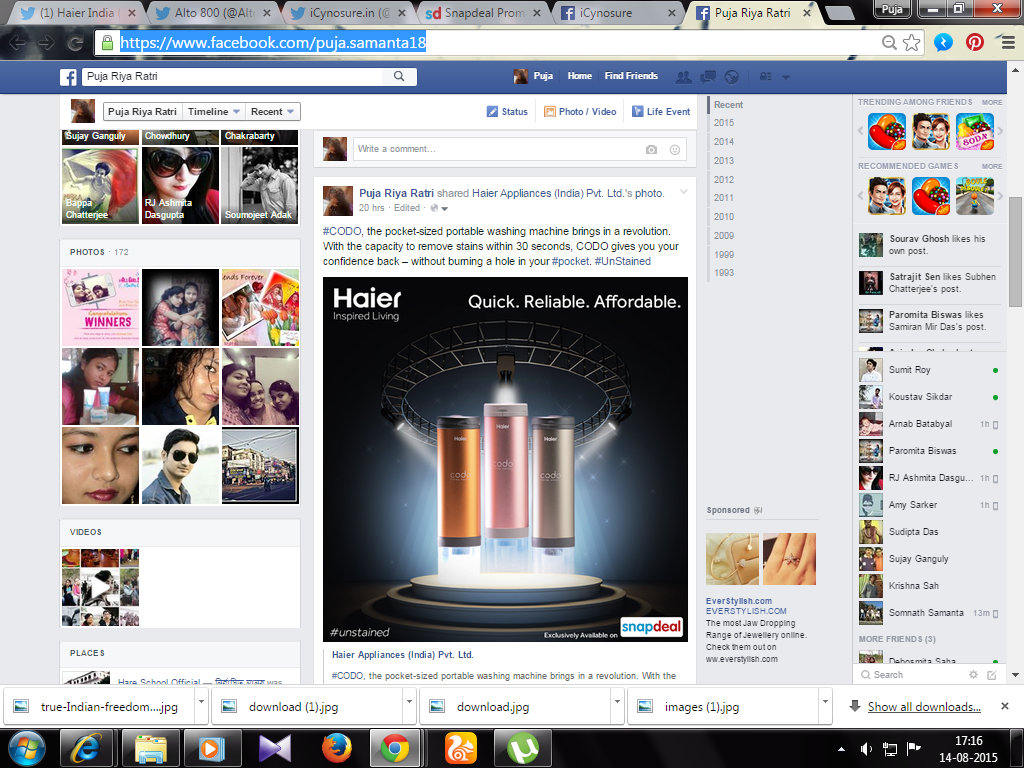The image size is (1024, 768).
Task: Open Windows Explorer folder in taskbar
Action: click(150, 748)
